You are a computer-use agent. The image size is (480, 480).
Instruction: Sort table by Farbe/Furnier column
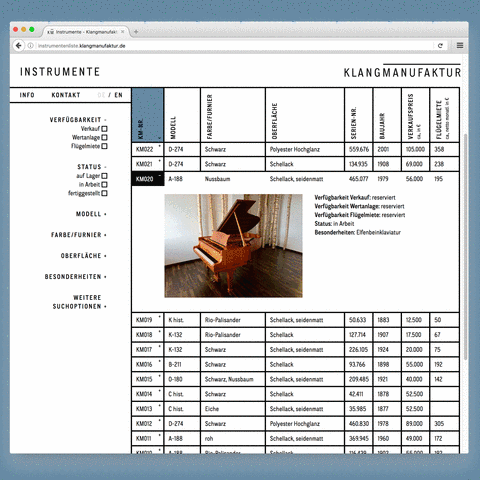(x=233, y=115)
